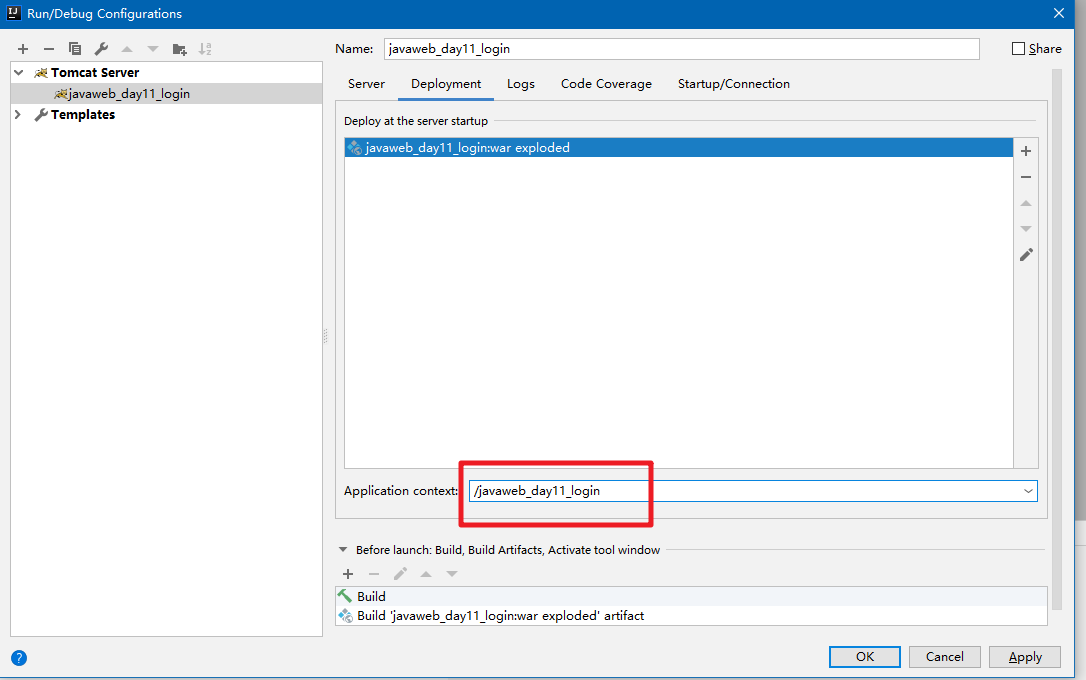Select Build 'javaweb_day11_login:war exploded' artifact task
The height and width of the screenshot is (680, 1086).
pos(691,616)
